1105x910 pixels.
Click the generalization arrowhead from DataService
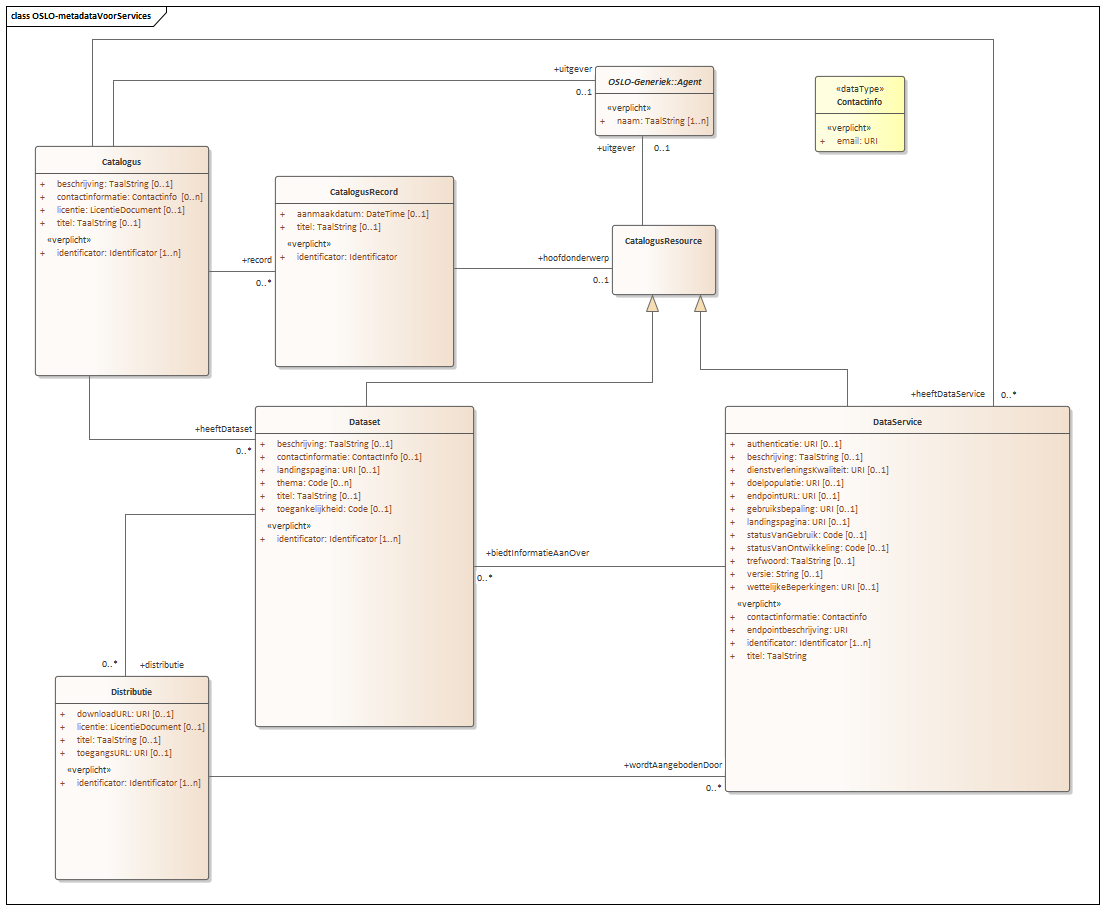[x=701, y=304]
